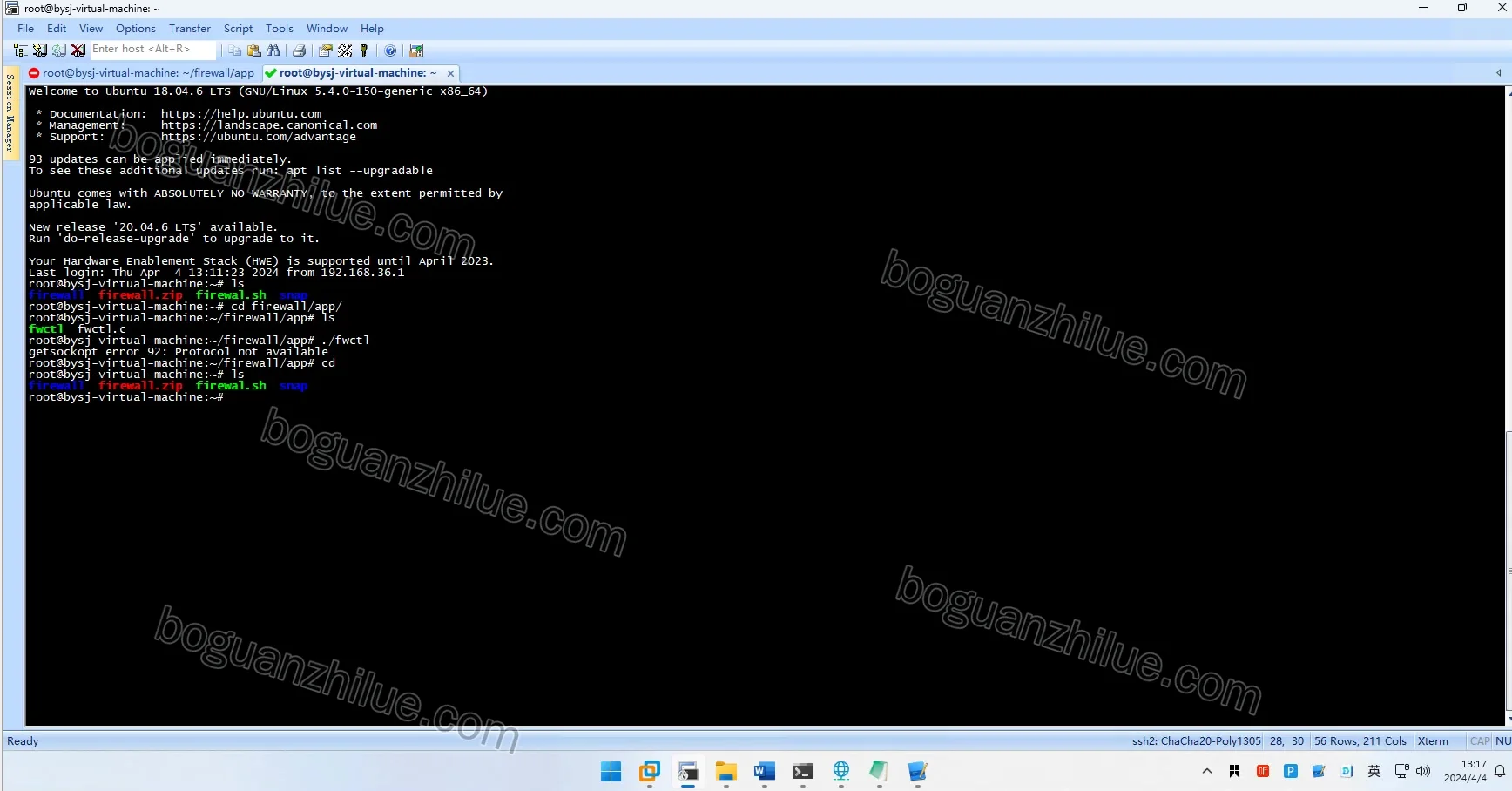Click the Xterm status bar entry

[x=1433, y=741]
